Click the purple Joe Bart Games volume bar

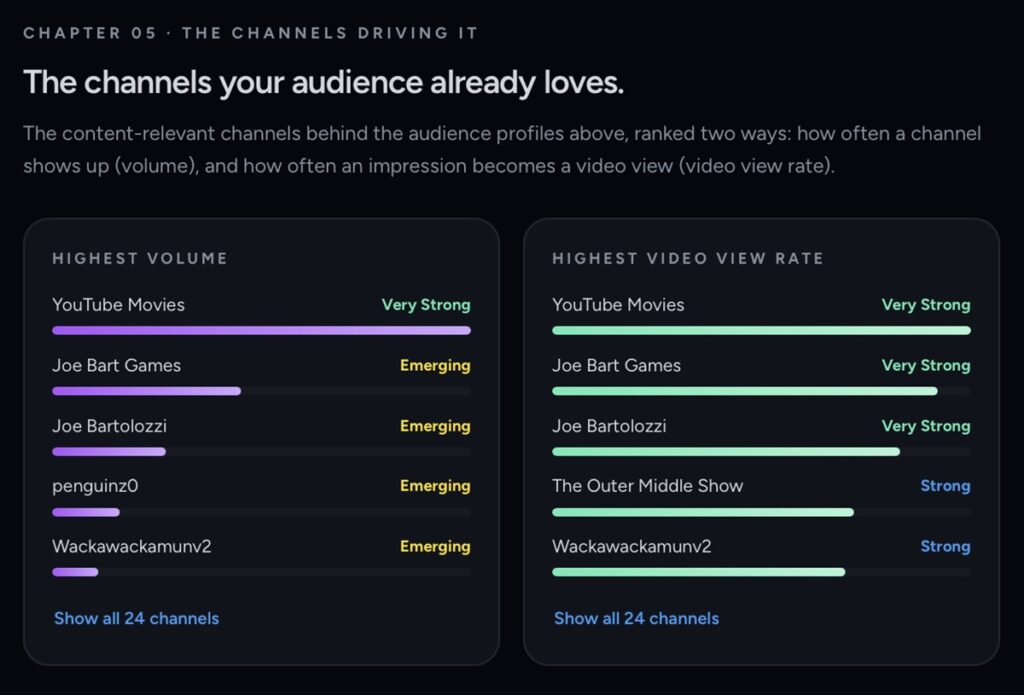point(146,391)
